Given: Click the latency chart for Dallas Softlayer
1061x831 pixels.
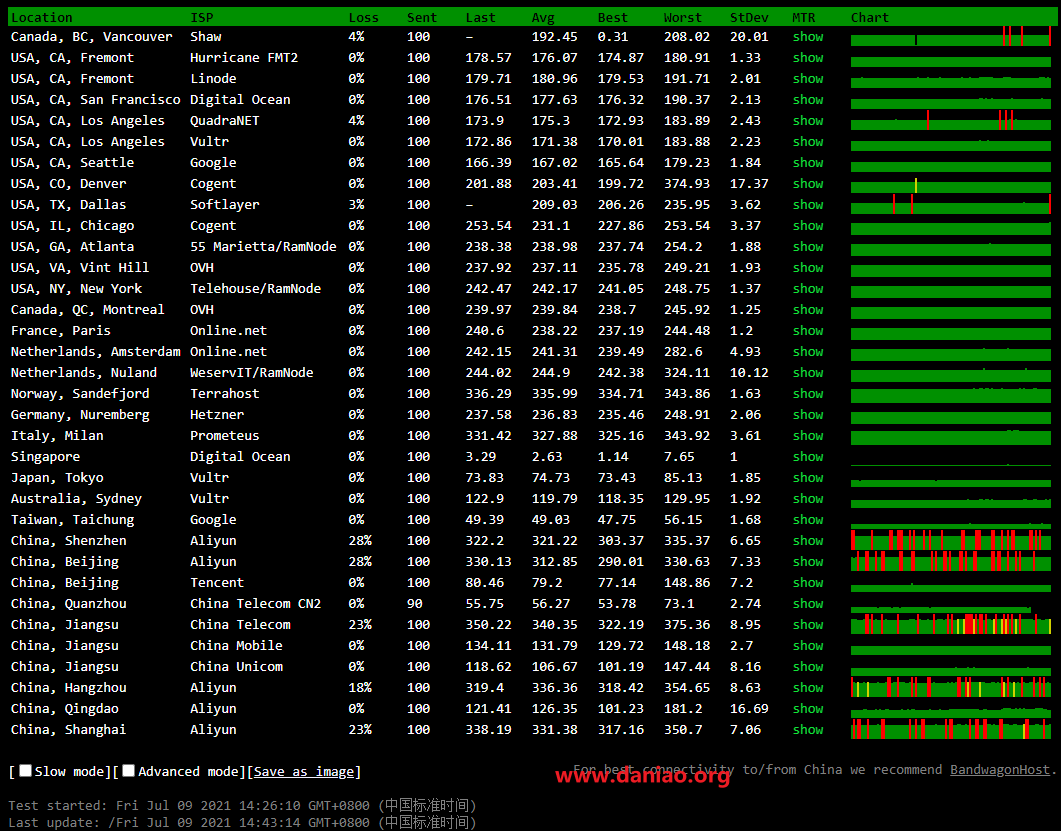Looking at the screenshot, I should (950, 204).
